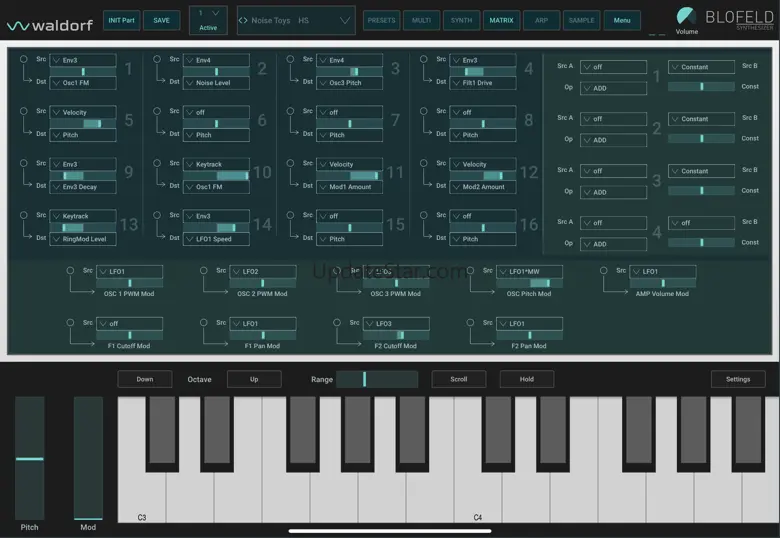Viewport: 780px width, 538px height.
Task: Open slot 13 destination RingMod Level dropdown
Action: [83, 239]
